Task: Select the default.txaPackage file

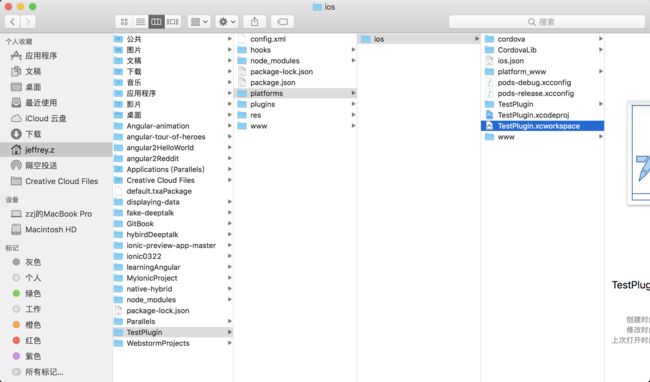Action: pos(173,191)
